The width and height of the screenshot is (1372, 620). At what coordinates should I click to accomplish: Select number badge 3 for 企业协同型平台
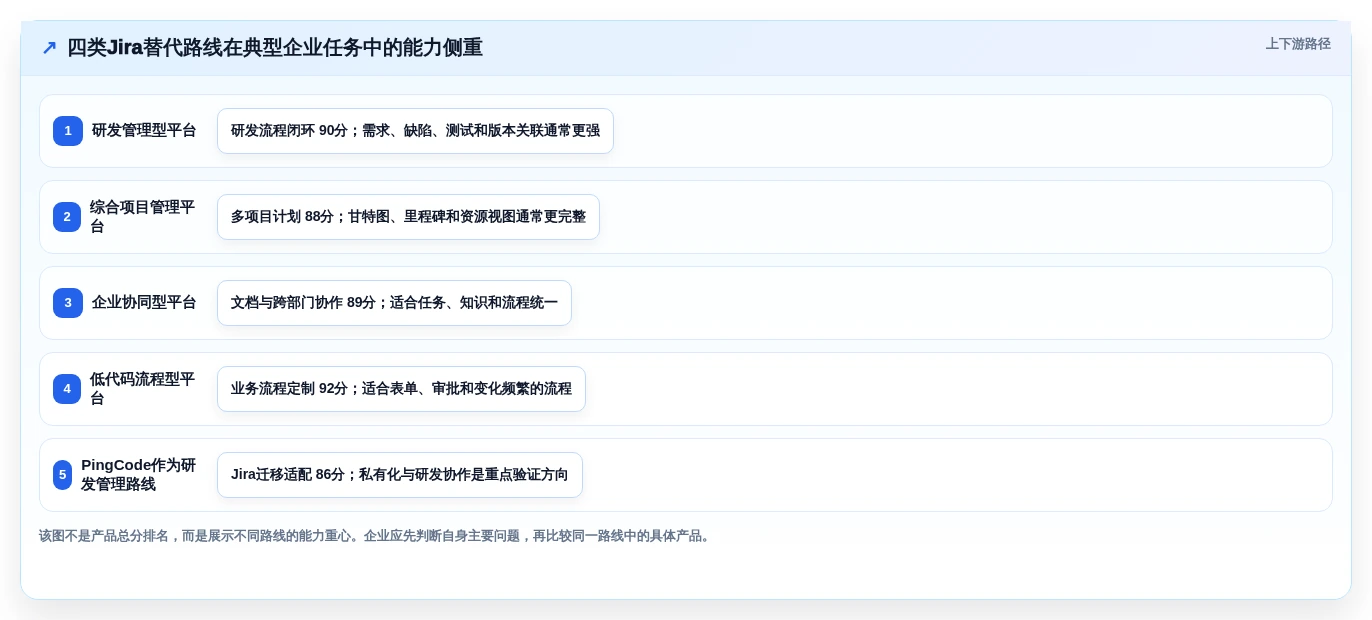(x=68, y=303)
